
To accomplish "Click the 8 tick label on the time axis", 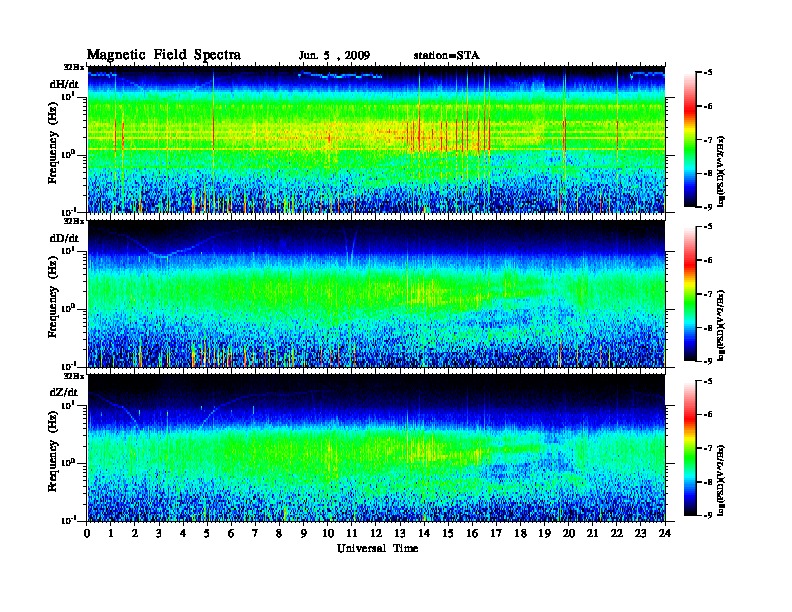I will tap(279, 534).
